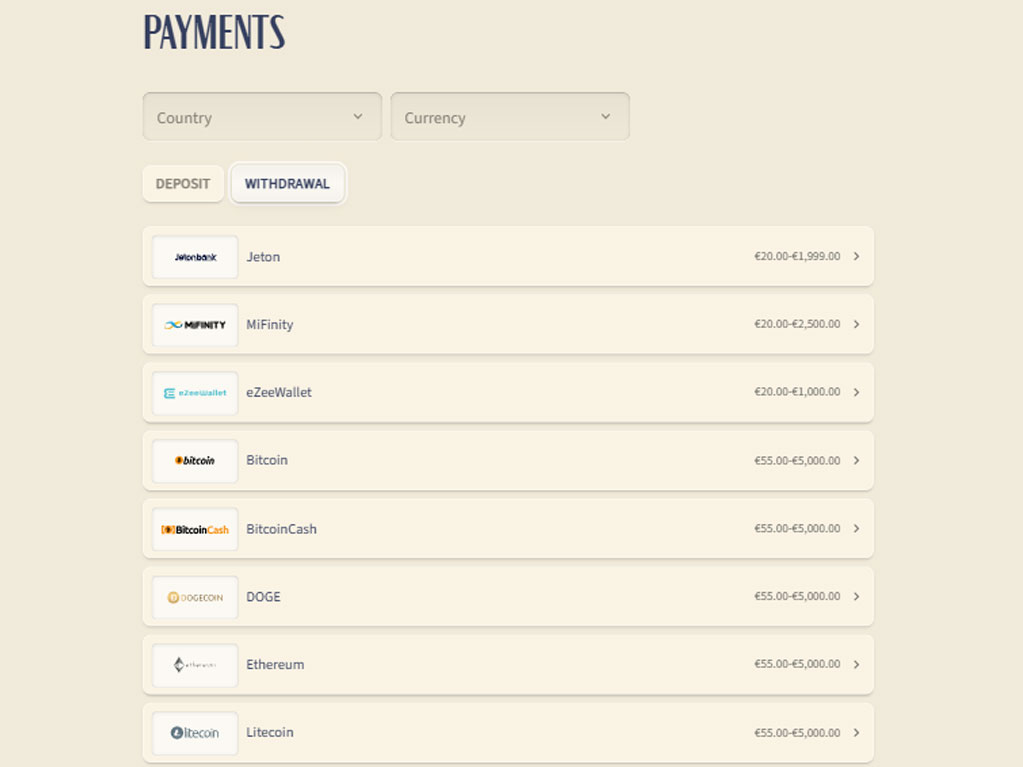This screenshot has height=767, width=1023.
Task: Click the BitcoinCash logo icon
Action: (195, 529)
